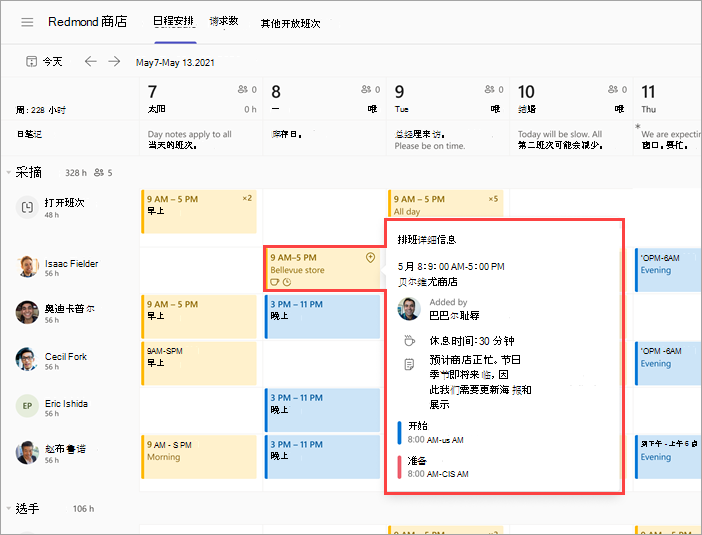Click the day 7 column header

201,98
